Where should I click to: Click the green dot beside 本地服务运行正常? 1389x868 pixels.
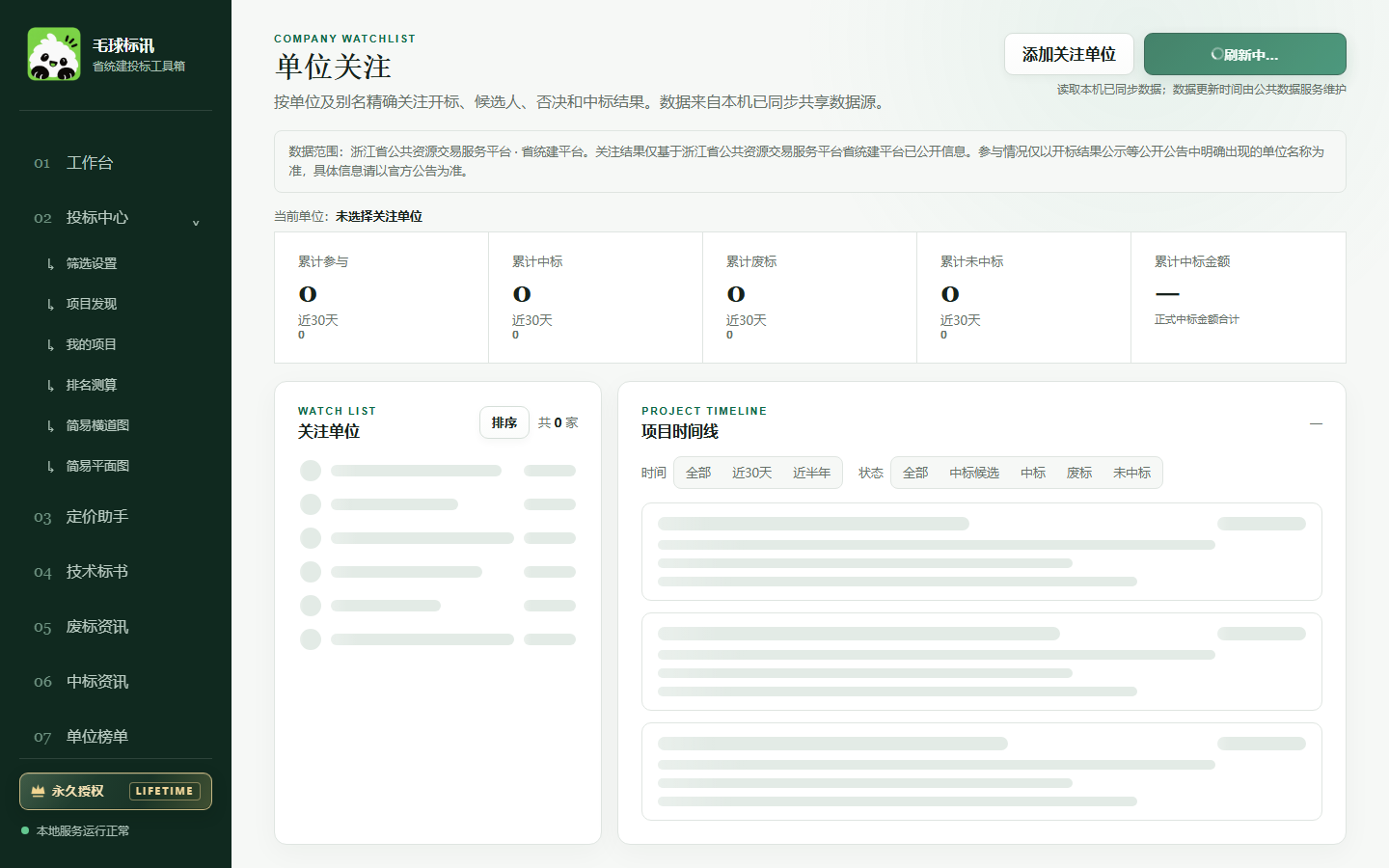tap(25, 830)
